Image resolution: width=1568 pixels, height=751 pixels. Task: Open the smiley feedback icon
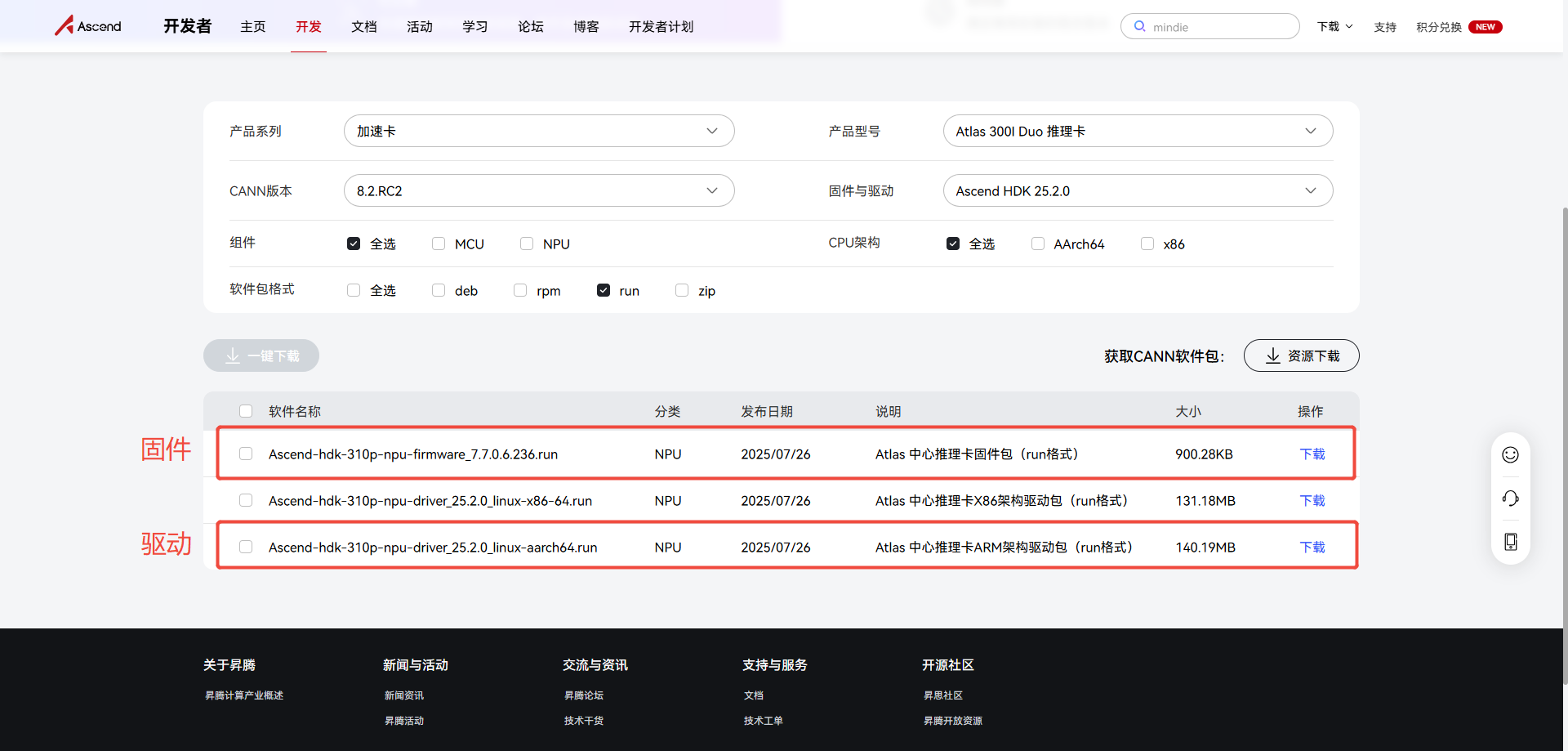pos(1511,454)
